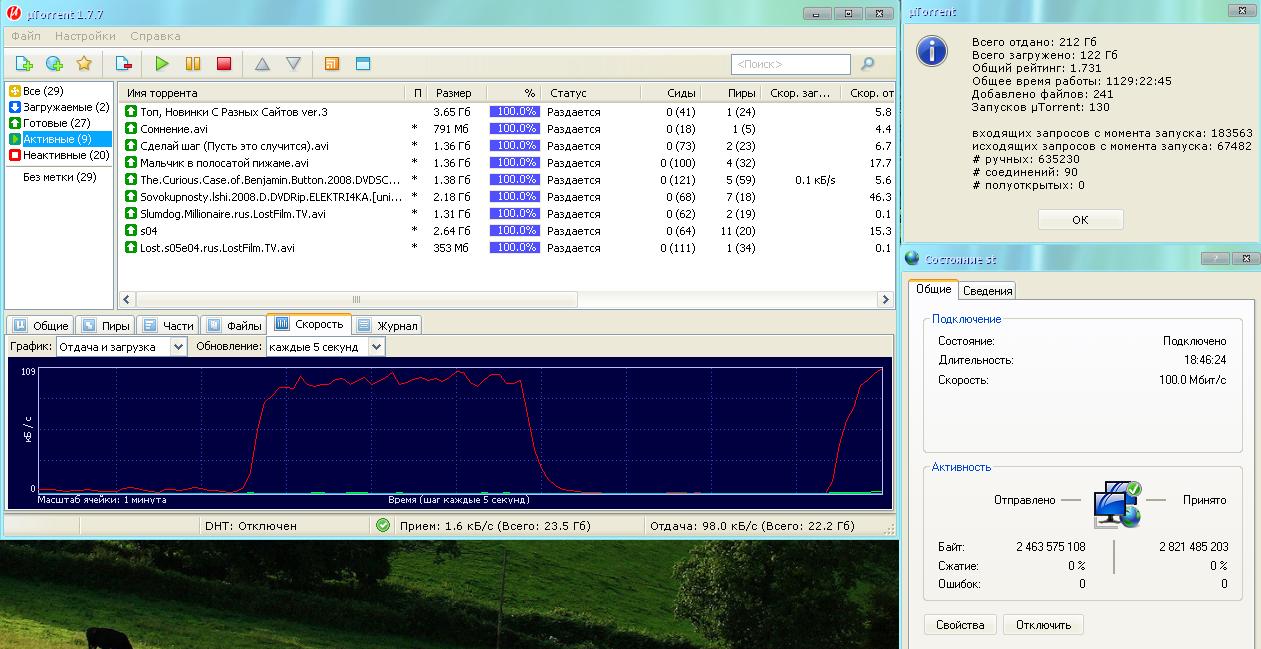Click Add Torrent from URL icon
The image size is (1261, 649).
click(54, 64)
